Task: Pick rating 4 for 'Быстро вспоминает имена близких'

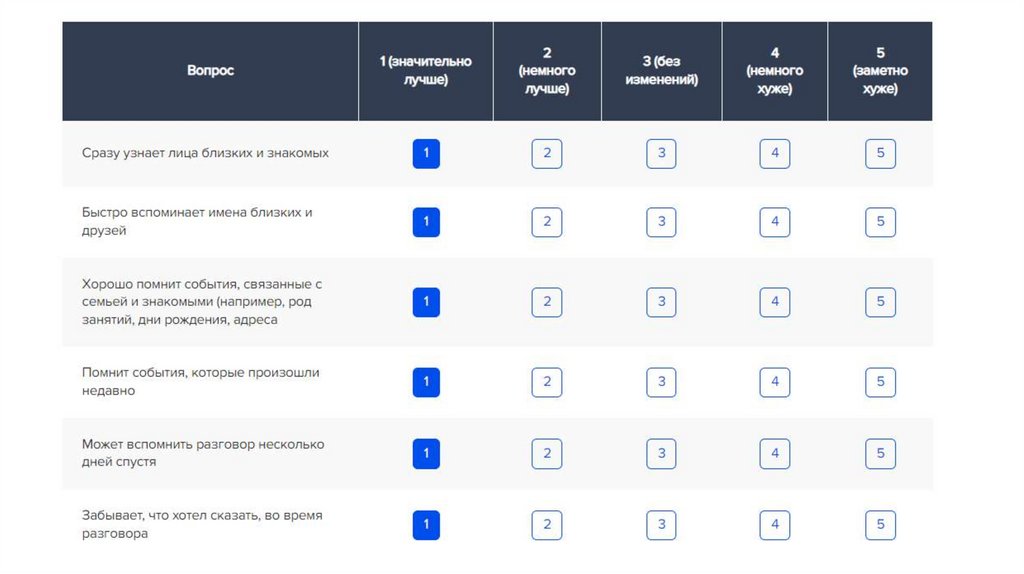Action: coord(774,222)
